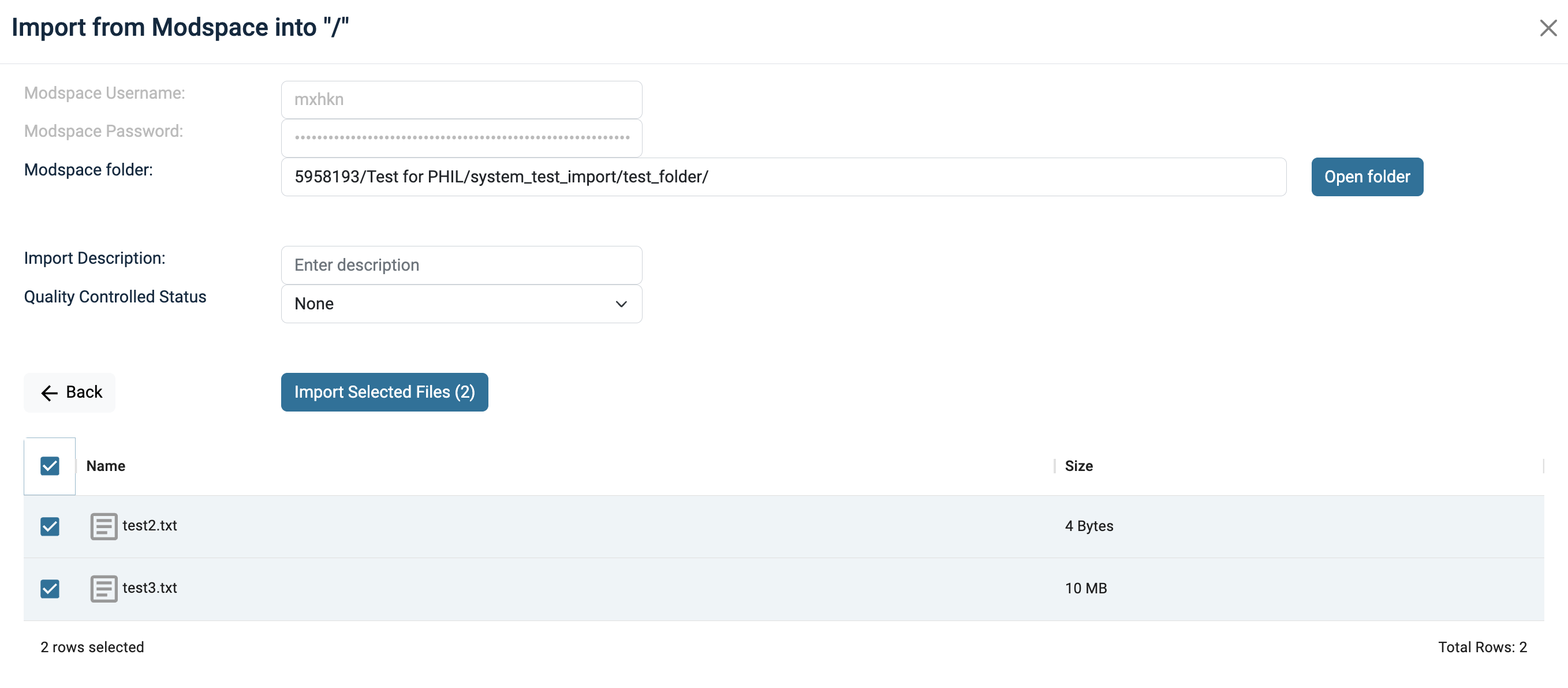Screen dimensions: 1568x688
Task: Click Import Selected Files (2) button
Action: coord(384,392)
